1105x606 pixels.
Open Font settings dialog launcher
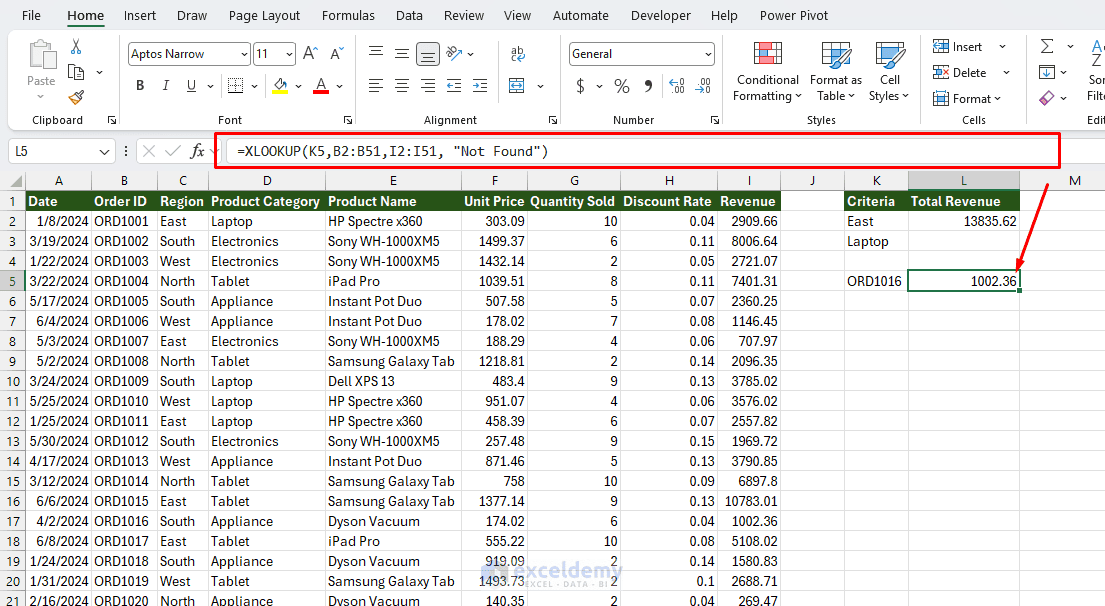(x=347, y=120)
